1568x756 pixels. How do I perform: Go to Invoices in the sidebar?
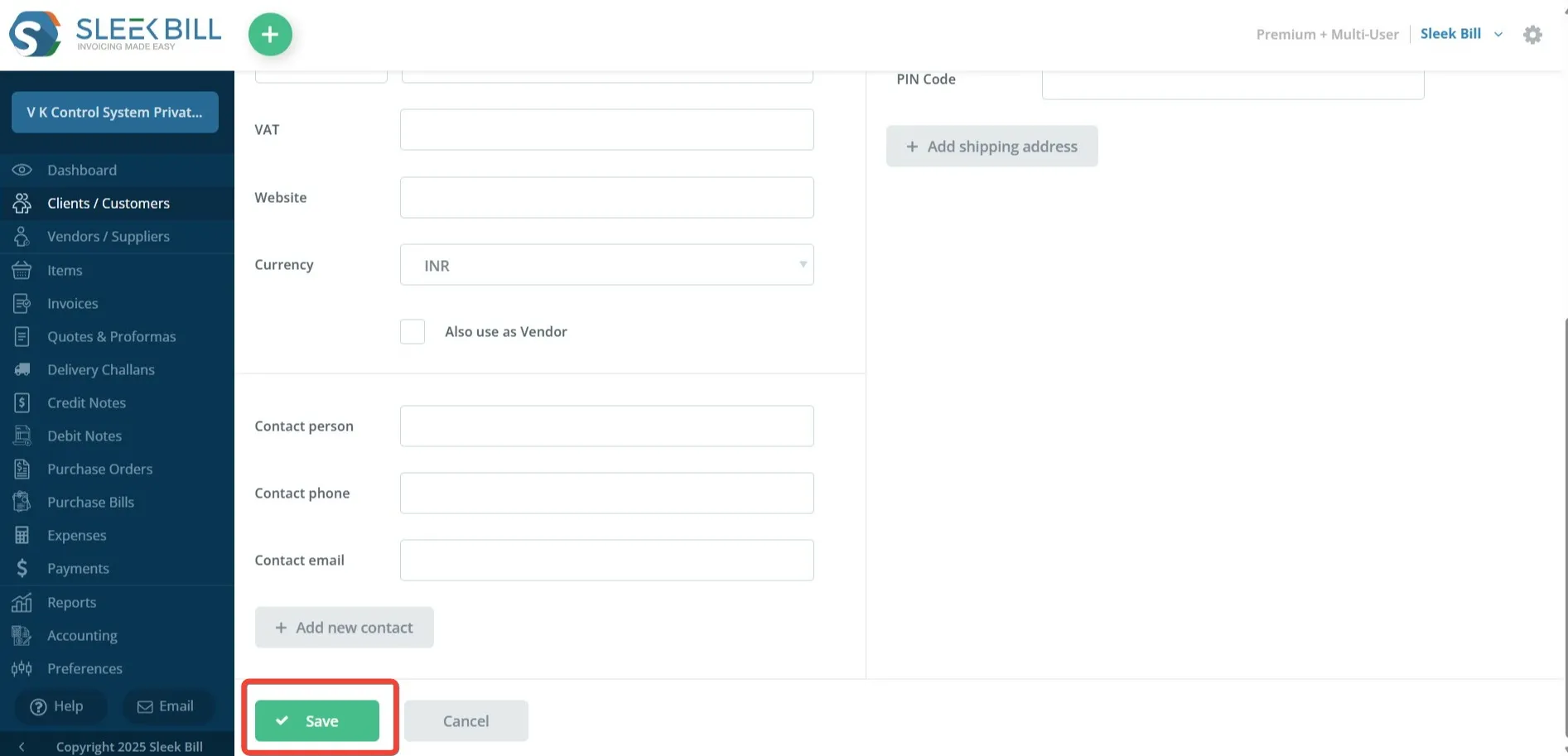click(x=73, y=303)
